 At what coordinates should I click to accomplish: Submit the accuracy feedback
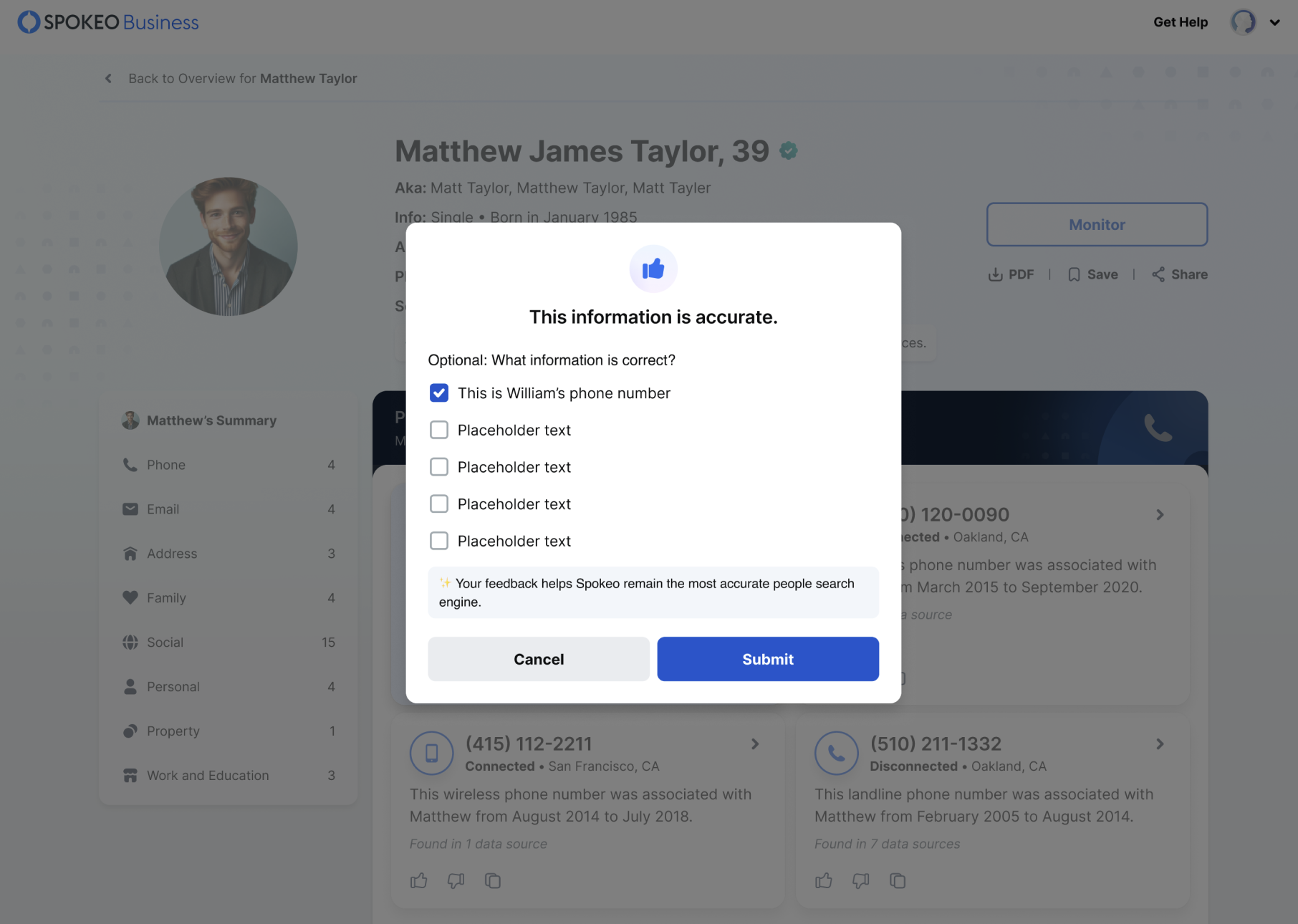[768, 659]
